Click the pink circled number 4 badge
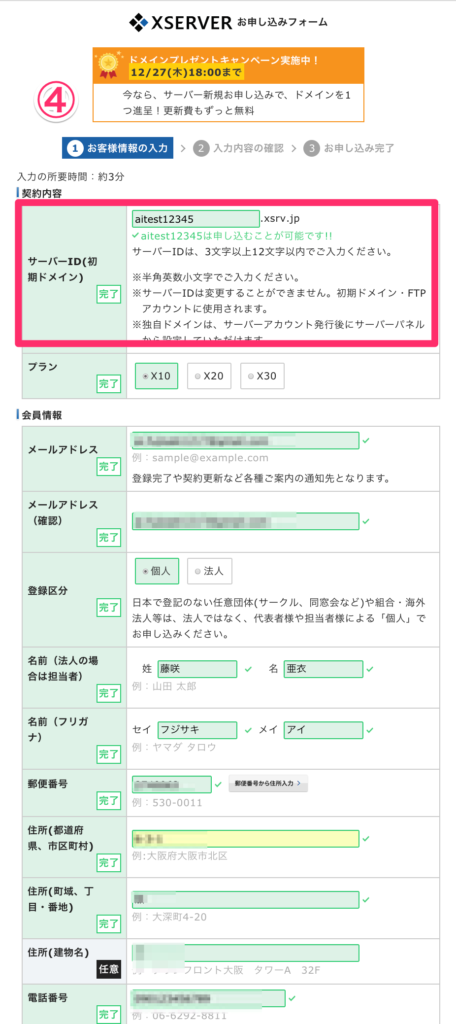Screen dimensions: 456x1024 click(x=56, y=101)
